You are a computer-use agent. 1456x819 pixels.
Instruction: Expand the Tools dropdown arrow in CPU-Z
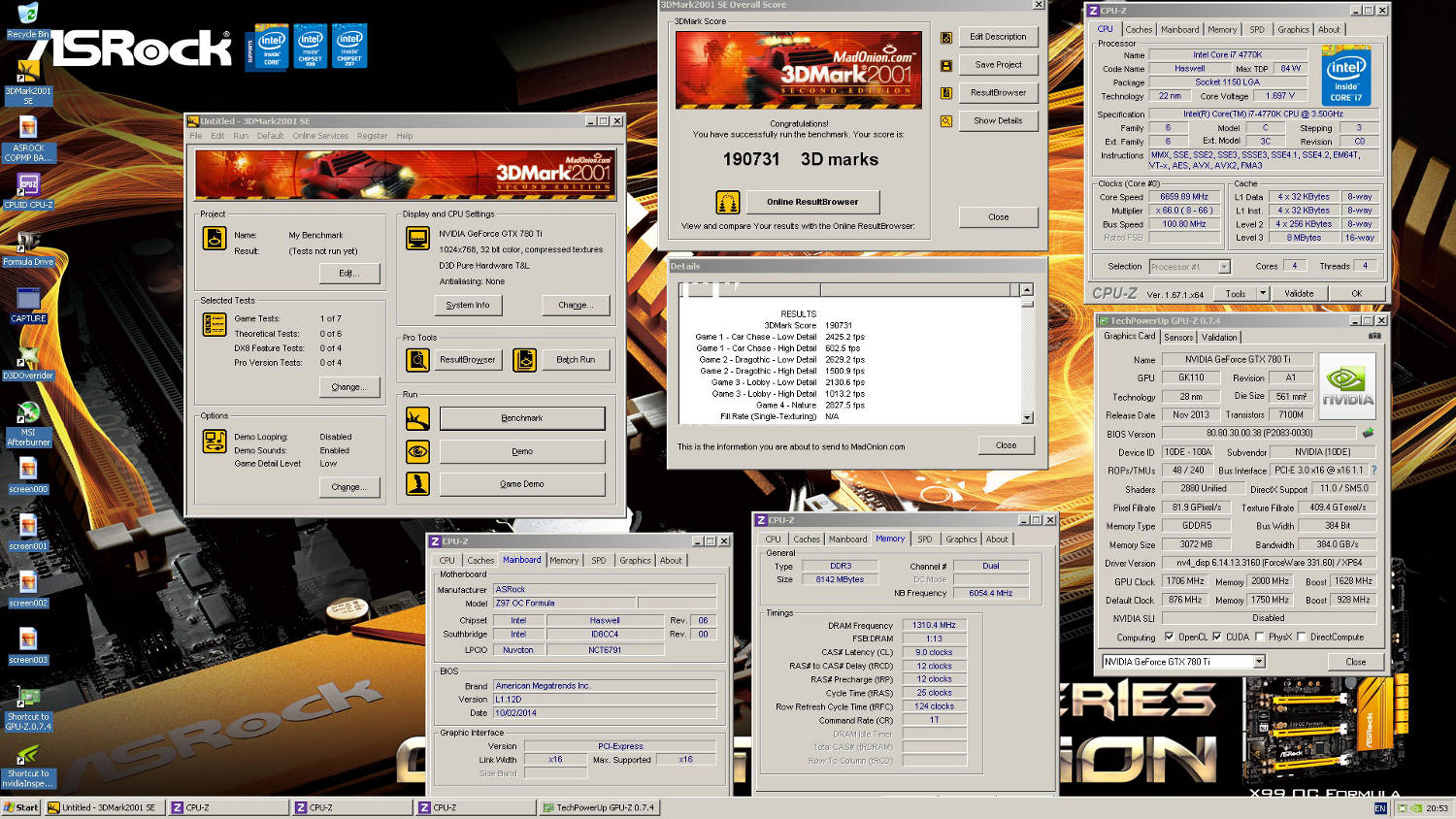1262,293
